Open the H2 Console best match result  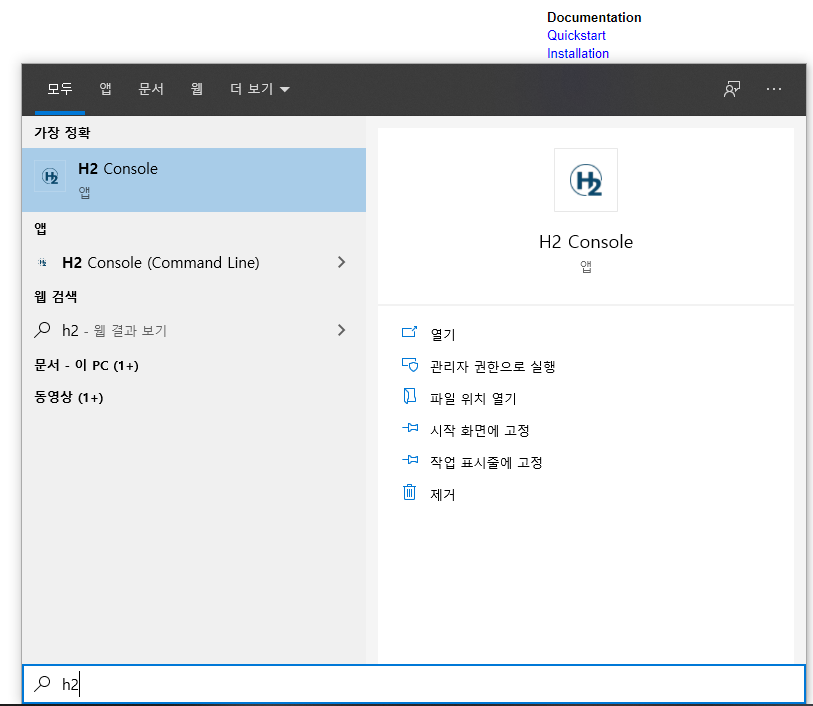(x=193, y=179)
